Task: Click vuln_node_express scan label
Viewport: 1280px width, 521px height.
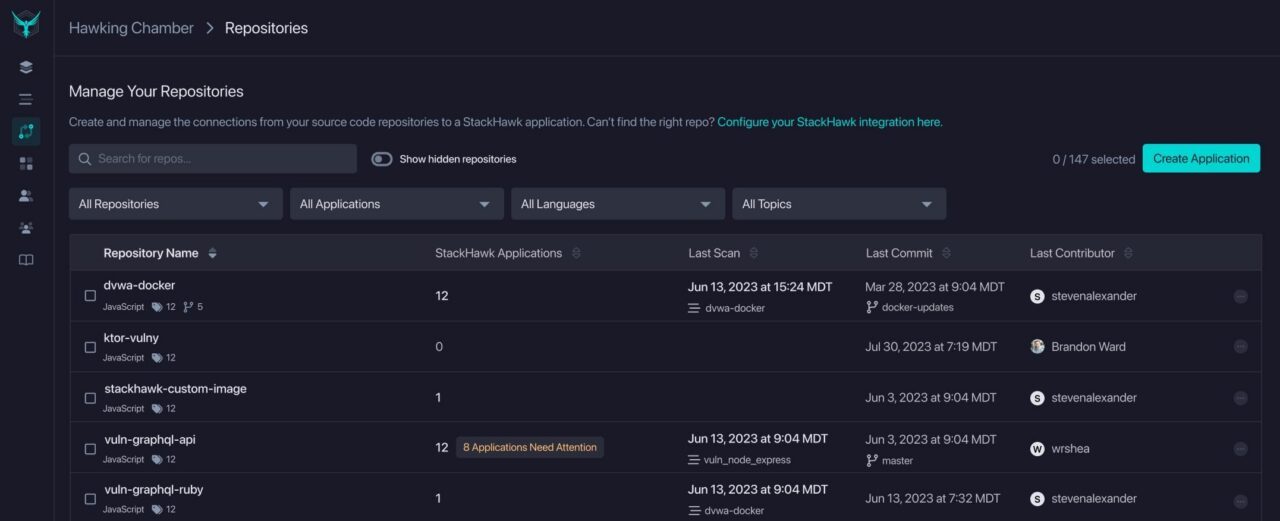Action: 747,460
